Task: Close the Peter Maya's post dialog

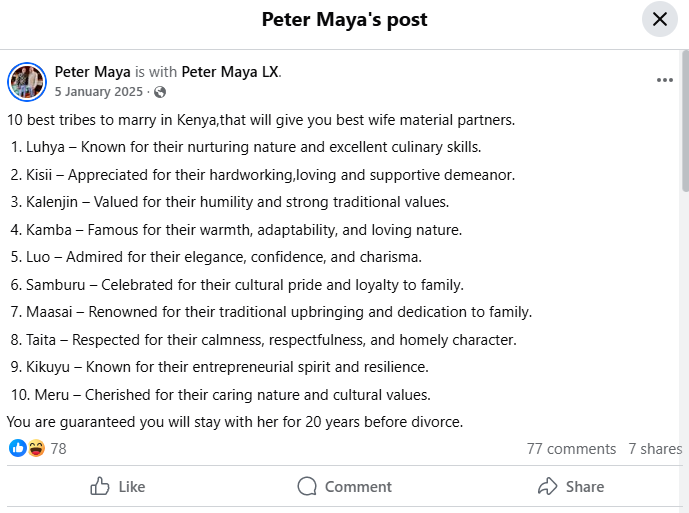Action: point(659,19)
